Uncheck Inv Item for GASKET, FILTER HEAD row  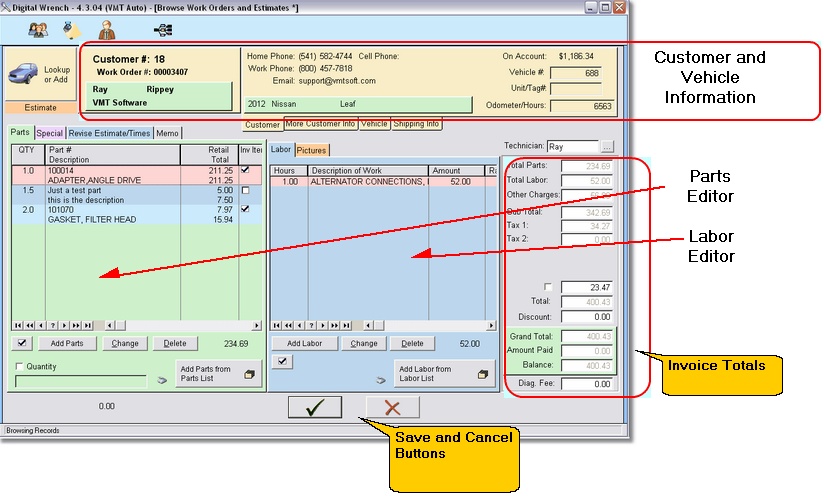click(x=245, y=209)
